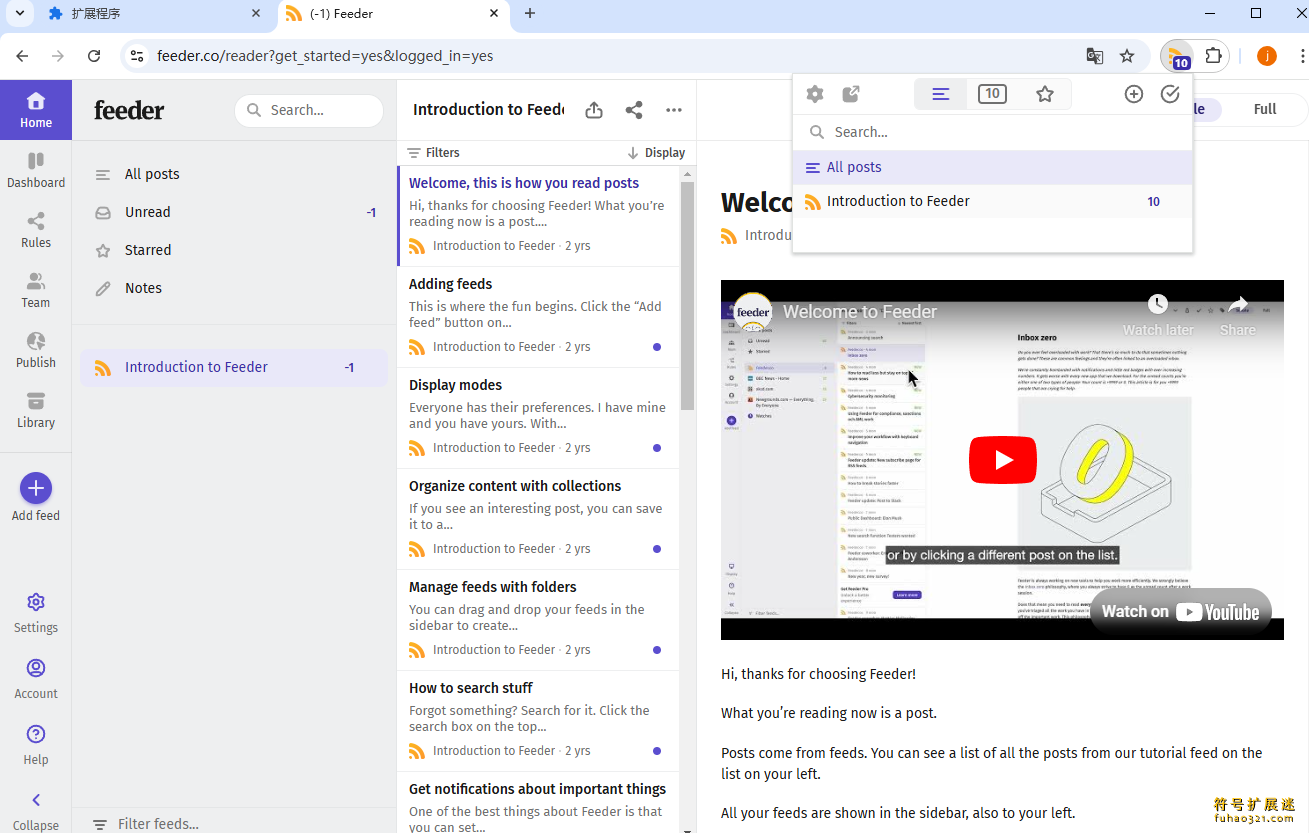The image size is (1309, 833).
Task: Open the Home section in sidebar
Action: click(36, 110)
